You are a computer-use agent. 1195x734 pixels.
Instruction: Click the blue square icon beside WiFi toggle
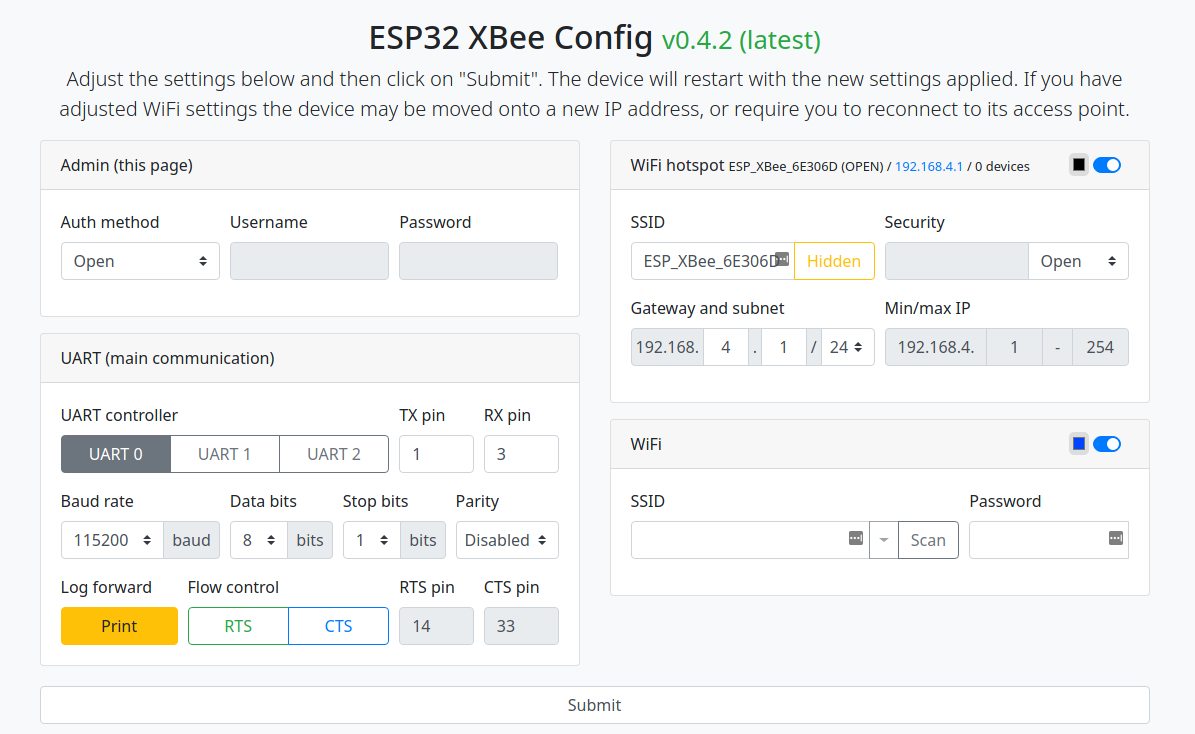(1079, 443)
